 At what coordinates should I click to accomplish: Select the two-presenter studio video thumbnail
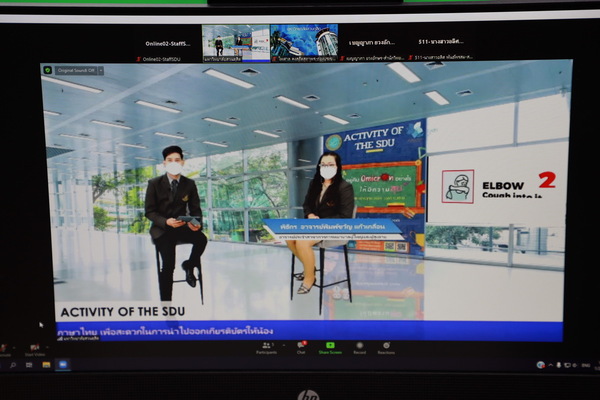pos(235,43)
